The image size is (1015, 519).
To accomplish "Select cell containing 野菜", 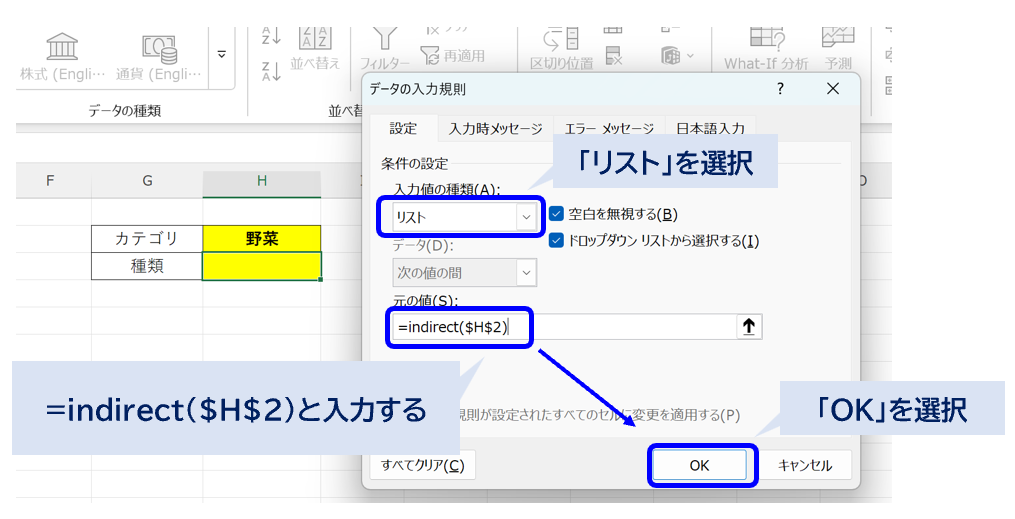I will coord(262,239).
